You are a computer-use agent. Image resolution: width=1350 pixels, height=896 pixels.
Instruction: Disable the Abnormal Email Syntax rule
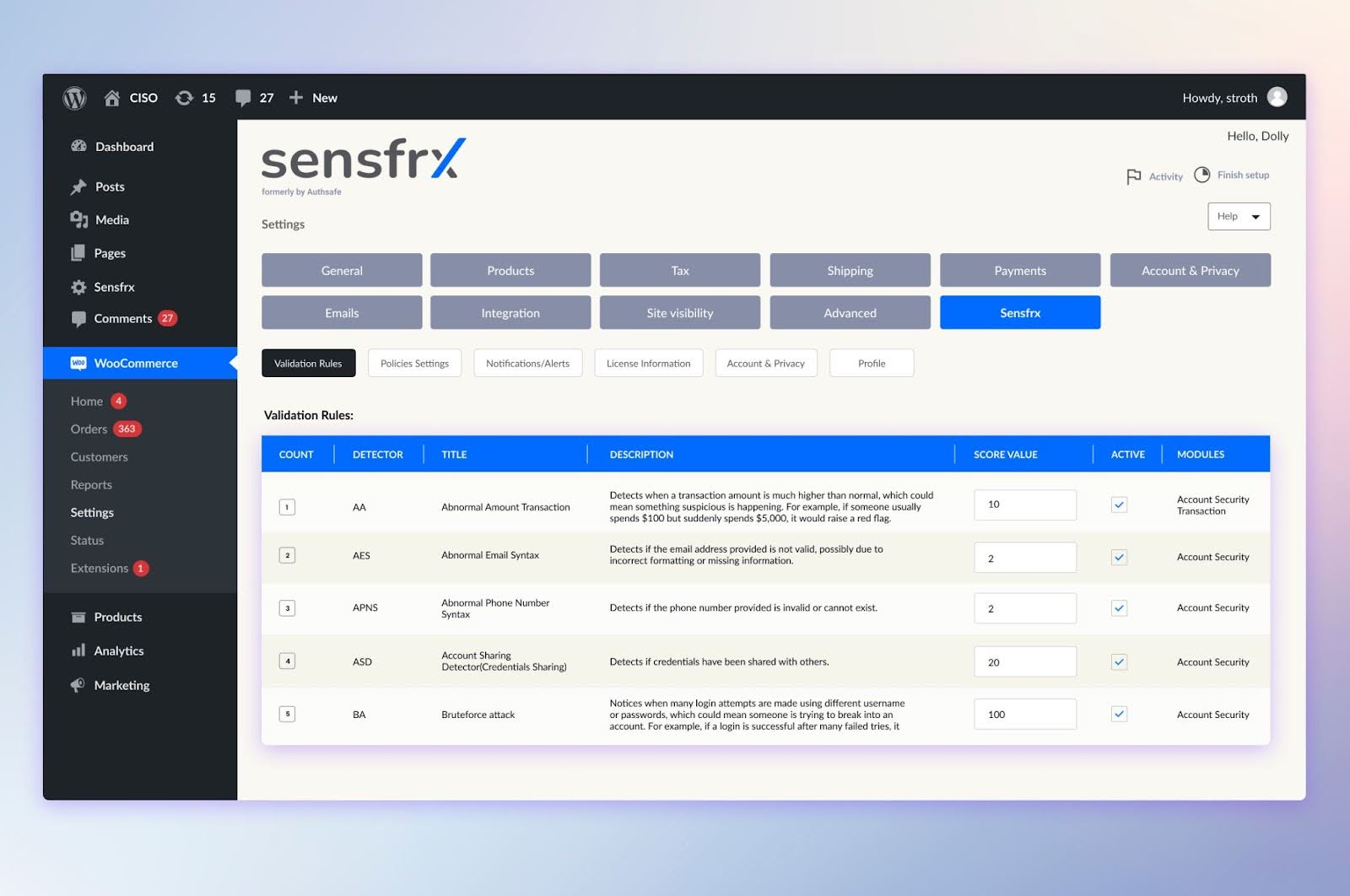point(1119,557)
